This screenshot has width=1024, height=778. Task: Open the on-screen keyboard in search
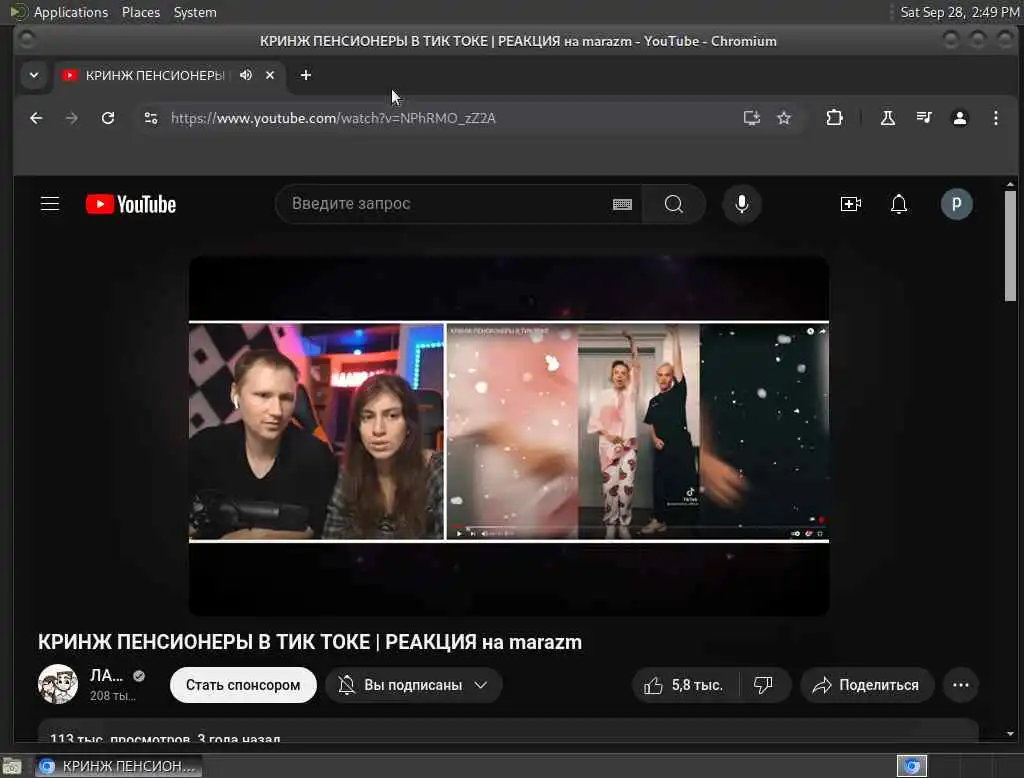point(622,204)
